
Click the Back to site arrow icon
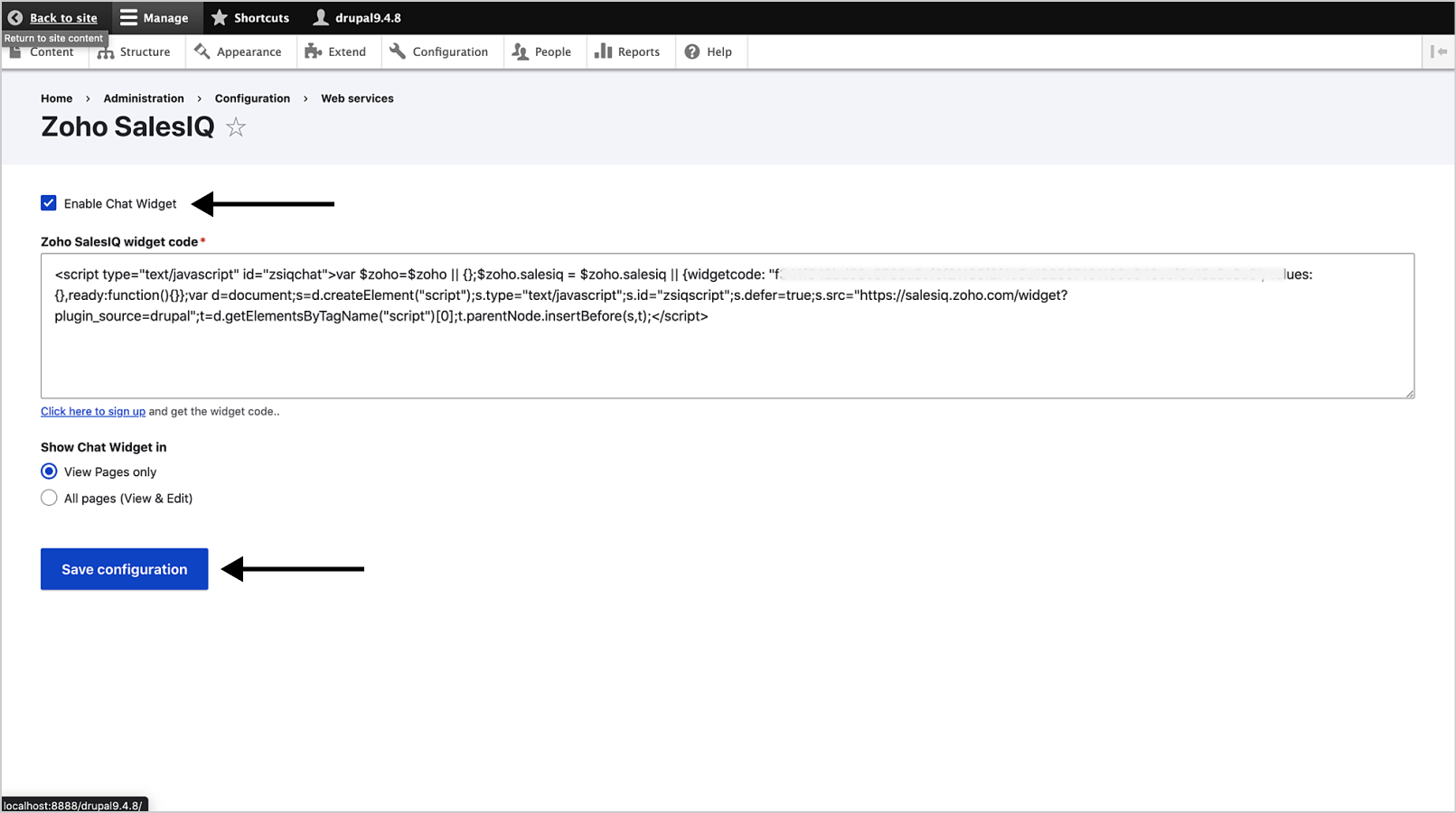tap(15, 17)
